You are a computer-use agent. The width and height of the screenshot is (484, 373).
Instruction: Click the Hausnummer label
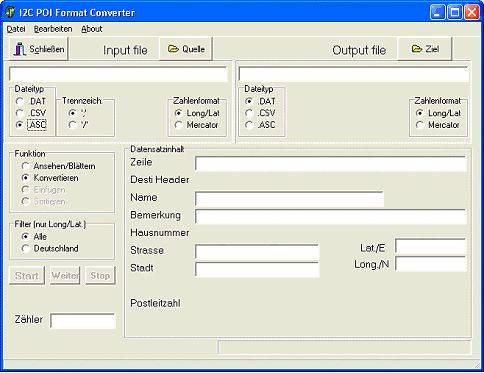point(160,233)
